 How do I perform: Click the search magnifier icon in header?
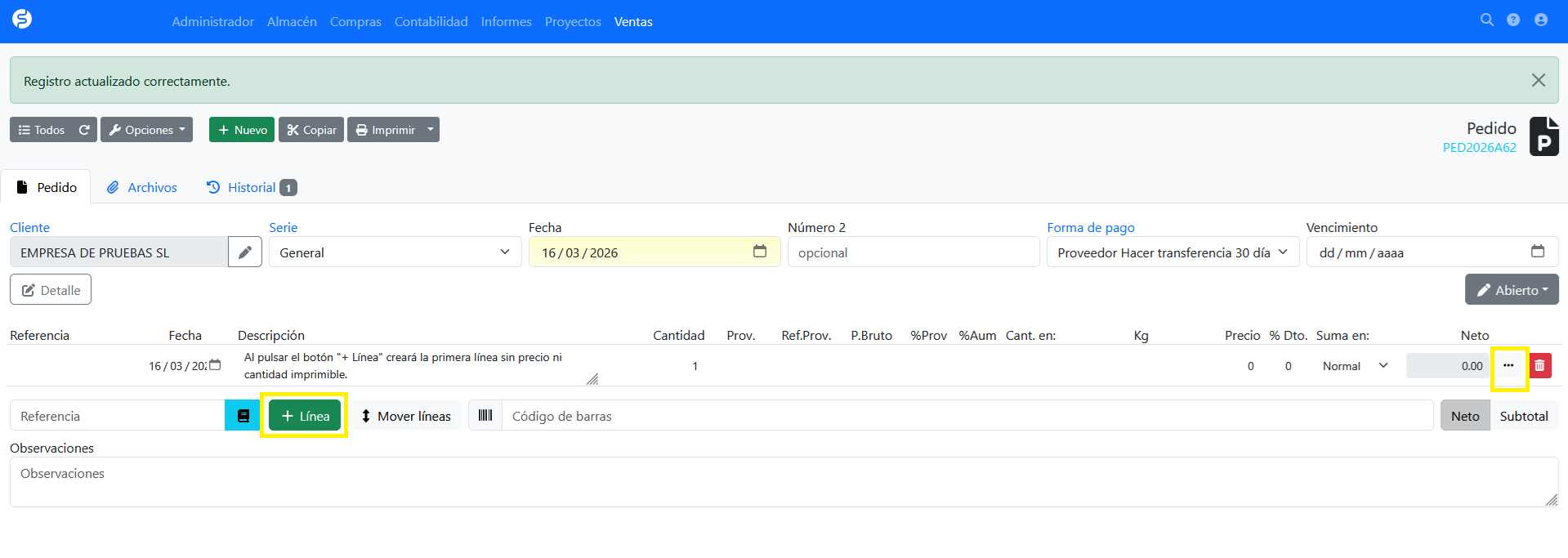tap(1486, 20)
